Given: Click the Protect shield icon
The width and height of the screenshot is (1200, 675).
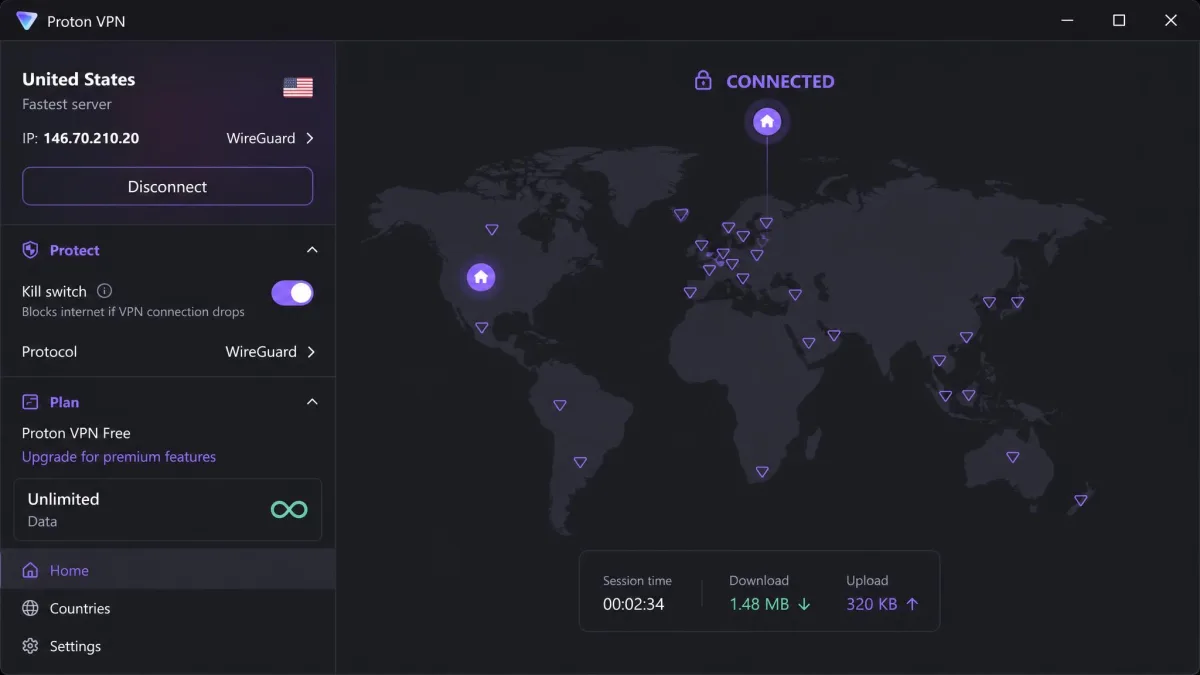Looking at the screenshot, I should 30,250.
